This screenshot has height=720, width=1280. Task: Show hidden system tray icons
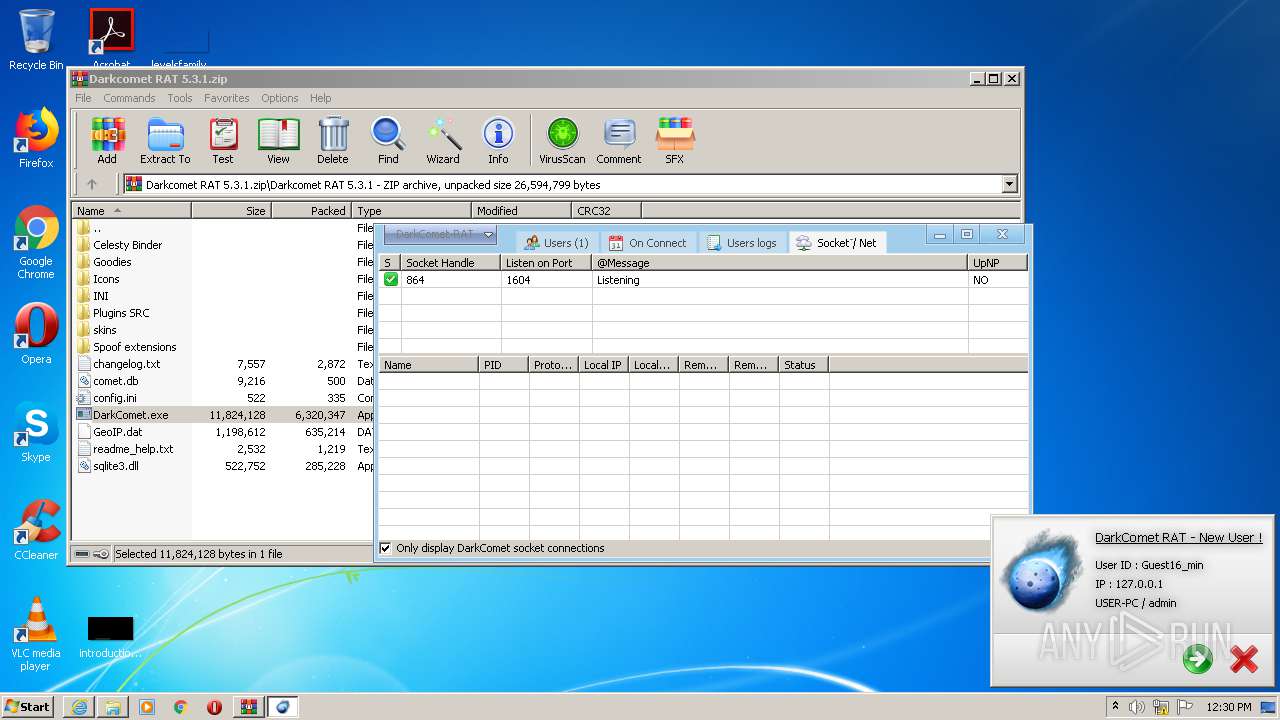click(1115, 707)
